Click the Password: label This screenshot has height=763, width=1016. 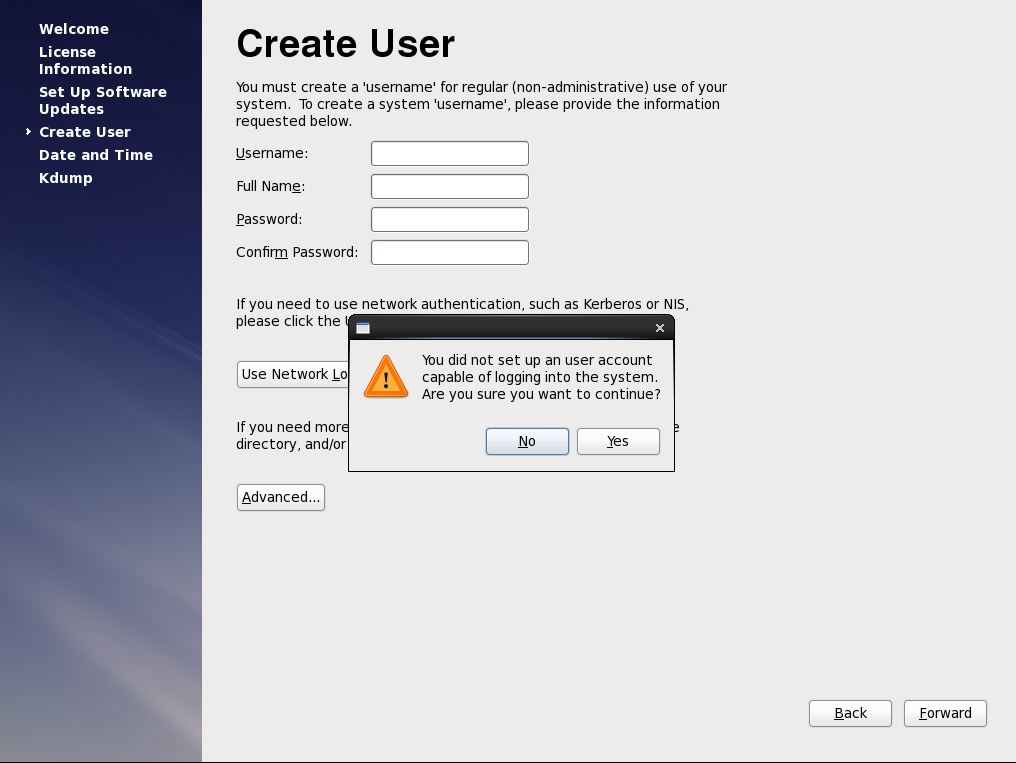[x=270, y=220]
